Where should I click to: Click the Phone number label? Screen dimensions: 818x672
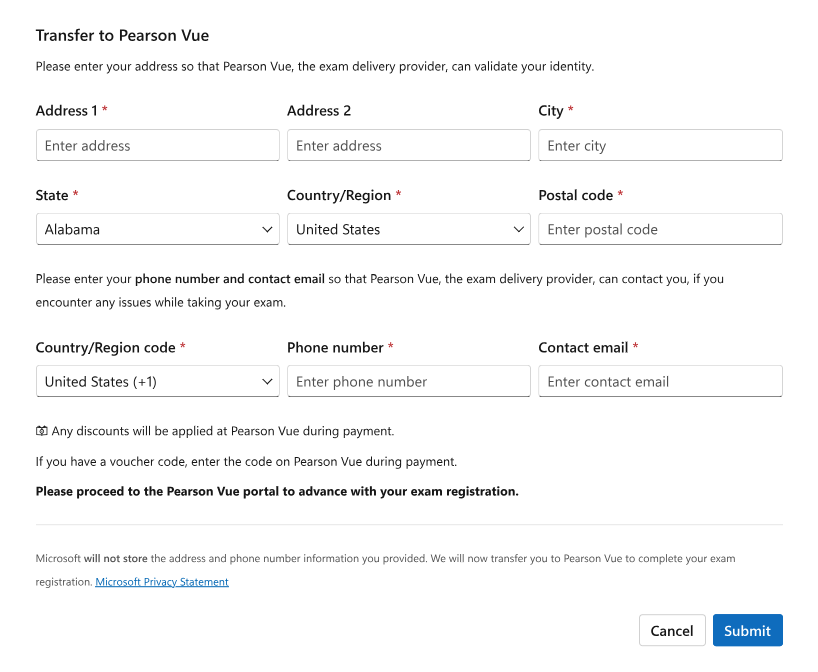(335, 347)
